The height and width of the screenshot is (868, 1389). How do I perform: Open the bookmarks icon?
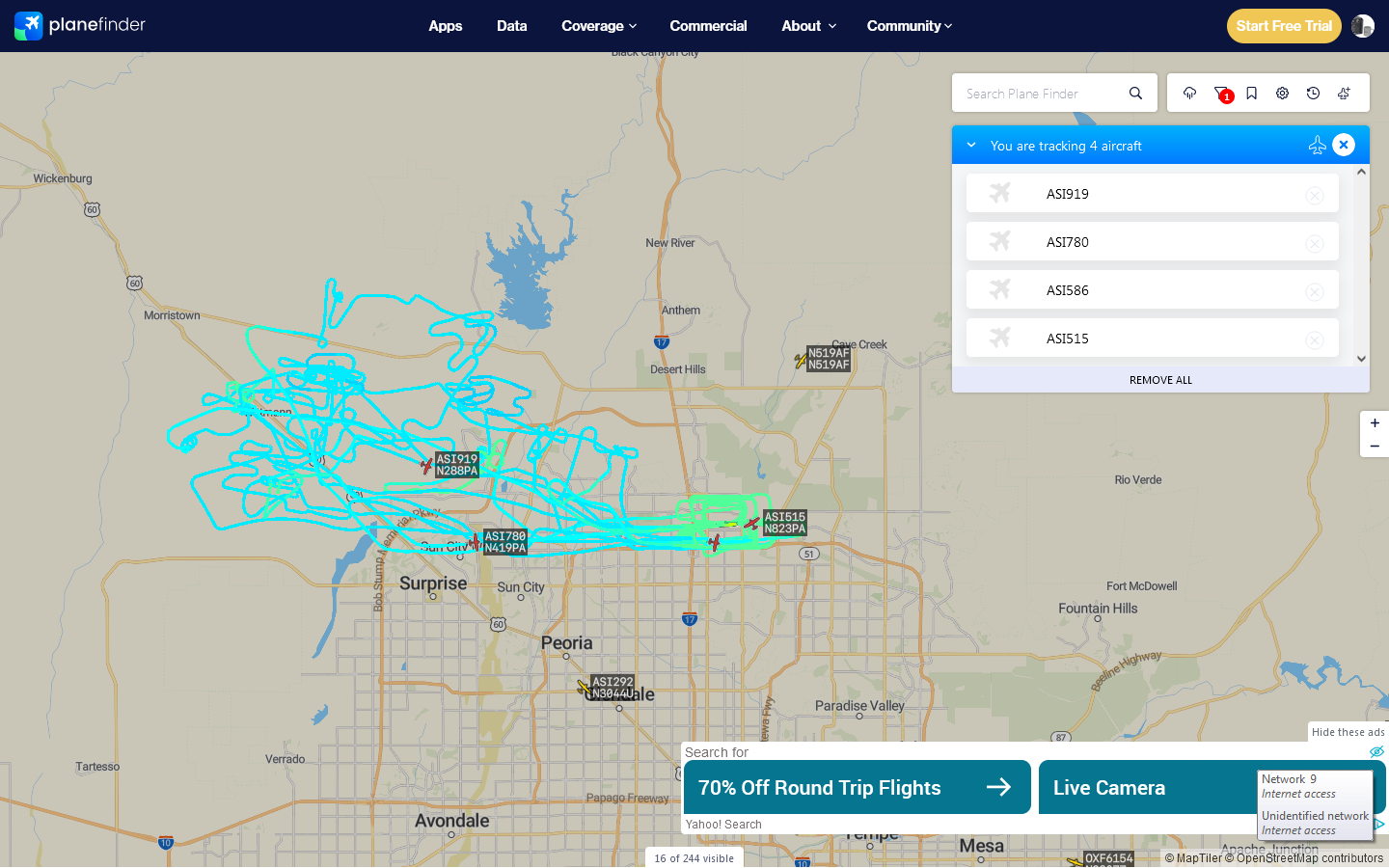pyautogui.click(x=1251, y=94)
